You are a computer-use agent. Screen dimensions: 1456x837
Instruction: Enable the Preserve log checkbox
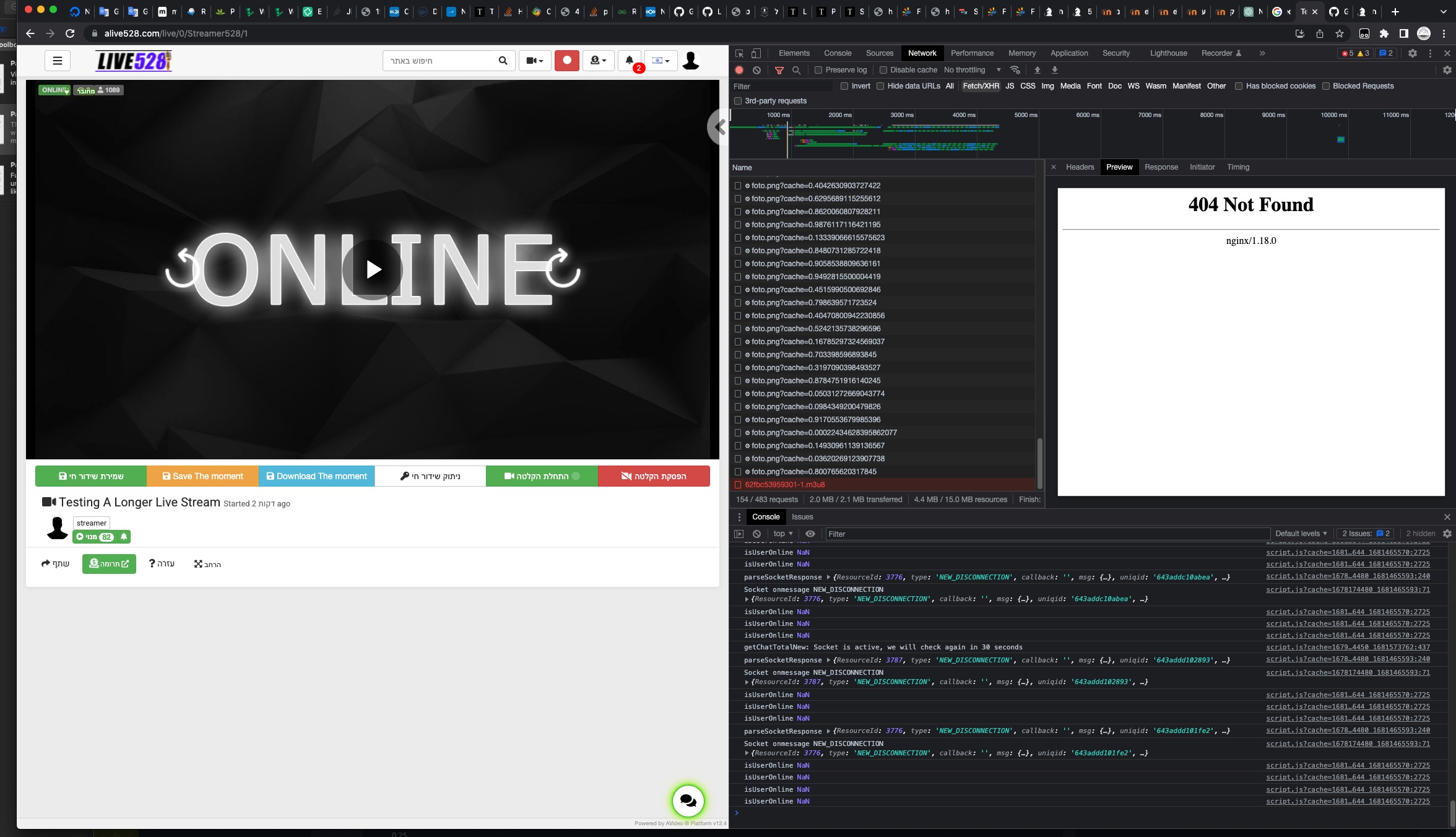[818, 70]
